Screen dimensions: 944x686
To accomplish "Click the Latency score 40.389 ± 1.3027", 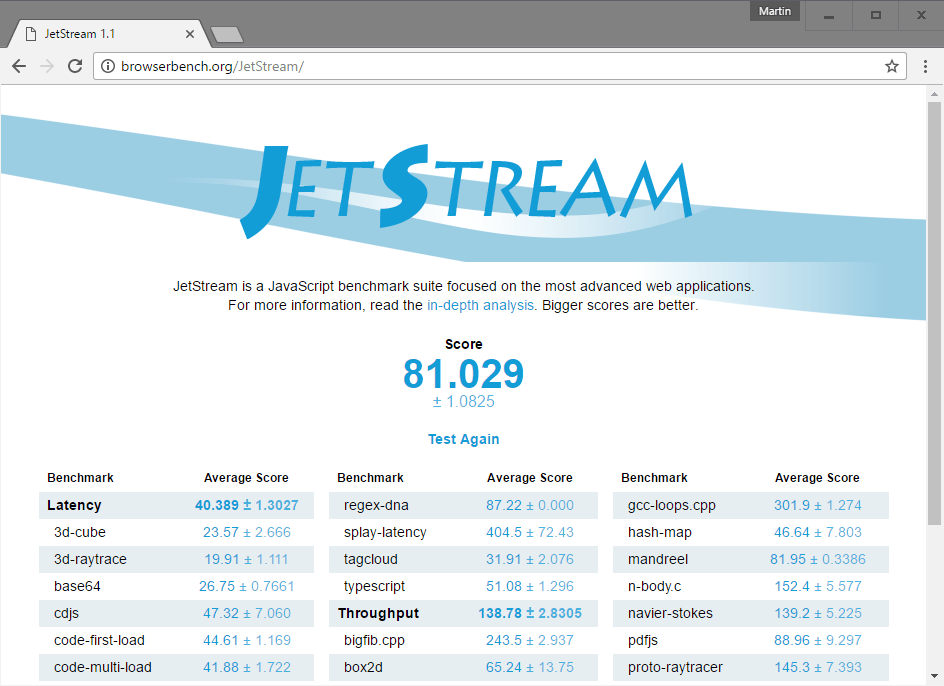I will coord(247,505).
